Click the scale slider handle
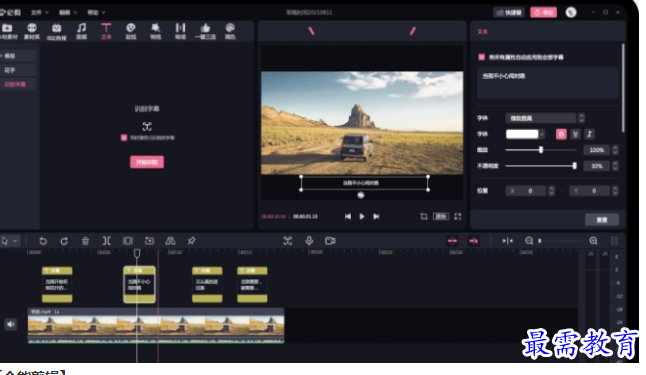Screen dimensions: 646x375 pos(541,150)
